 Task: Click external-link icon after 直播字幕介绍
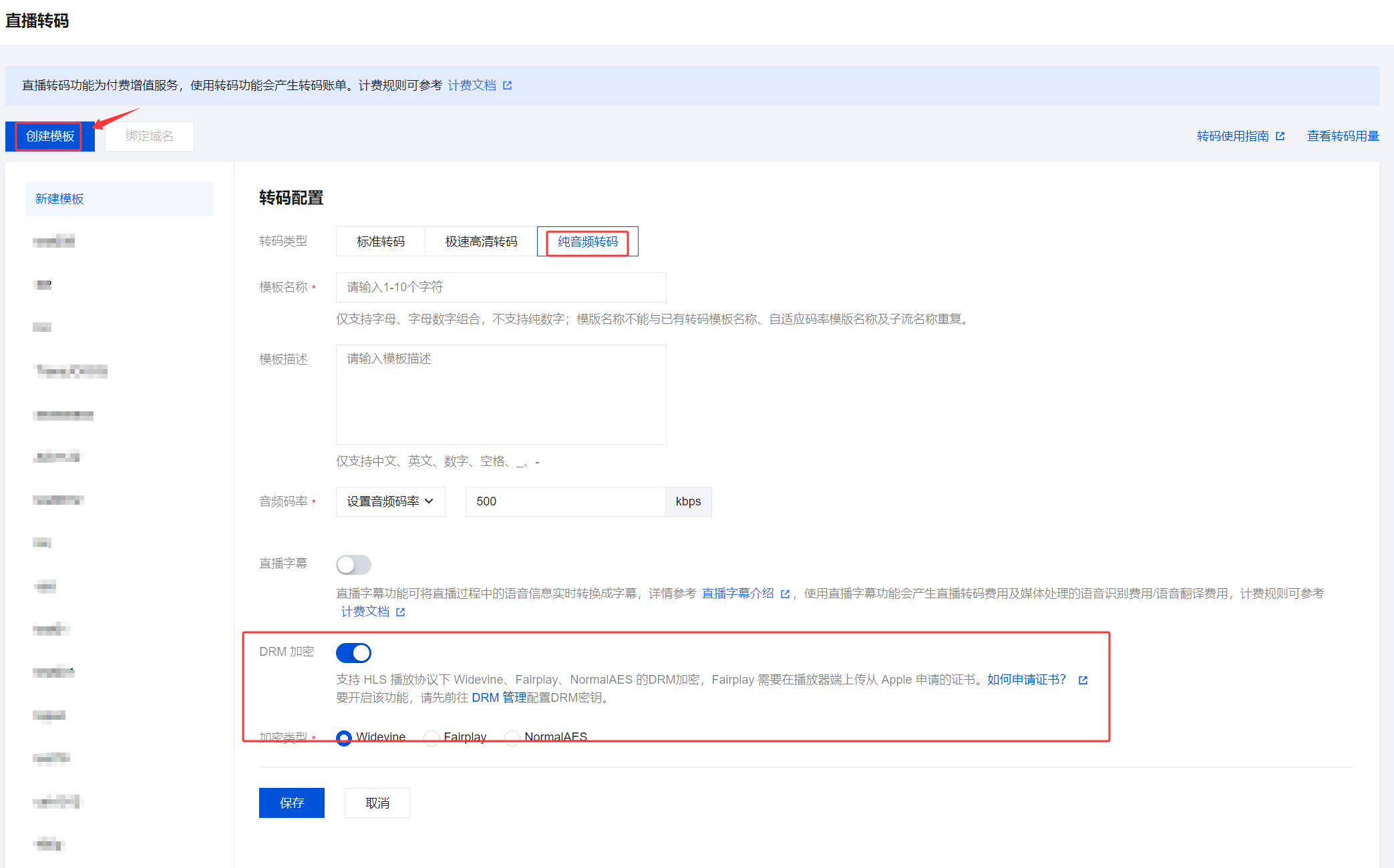[785, 594]
